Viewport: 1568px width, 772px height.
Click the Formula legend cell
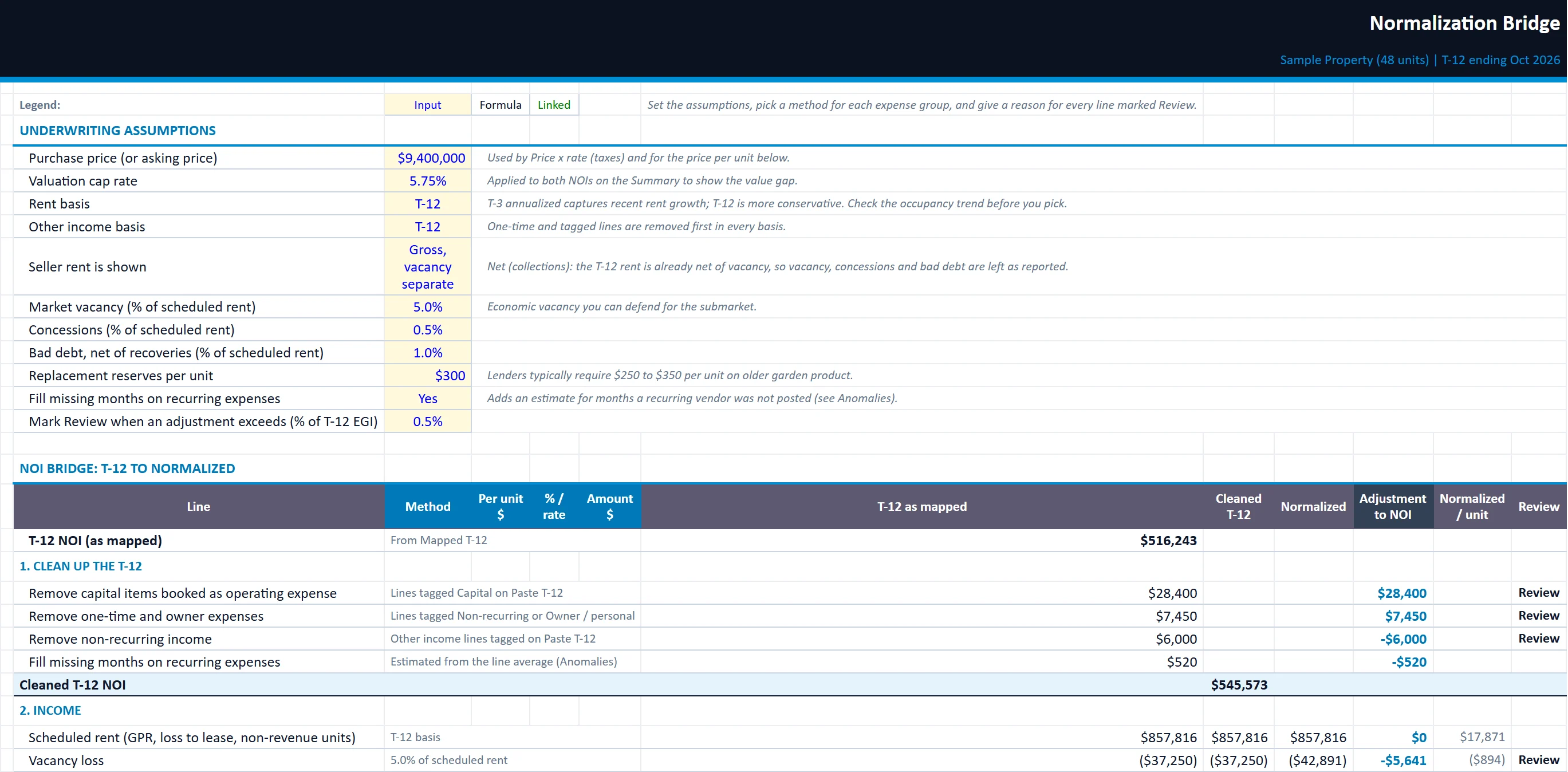pos(501,105)
